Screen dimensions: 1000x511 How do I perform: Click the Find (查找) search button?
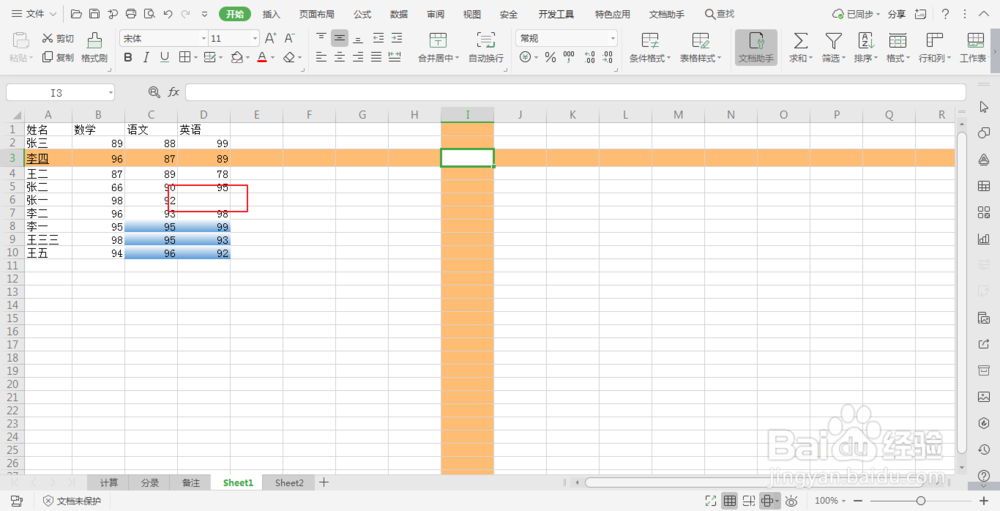[x=719, y=14]
